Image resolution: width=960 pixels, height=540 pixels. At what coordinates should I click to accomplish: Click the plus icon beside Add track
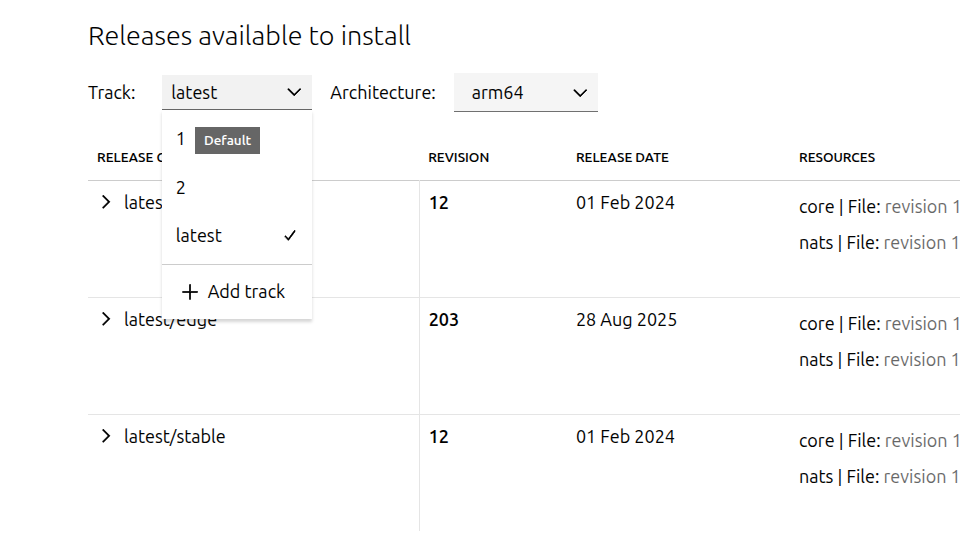(190, 292)
